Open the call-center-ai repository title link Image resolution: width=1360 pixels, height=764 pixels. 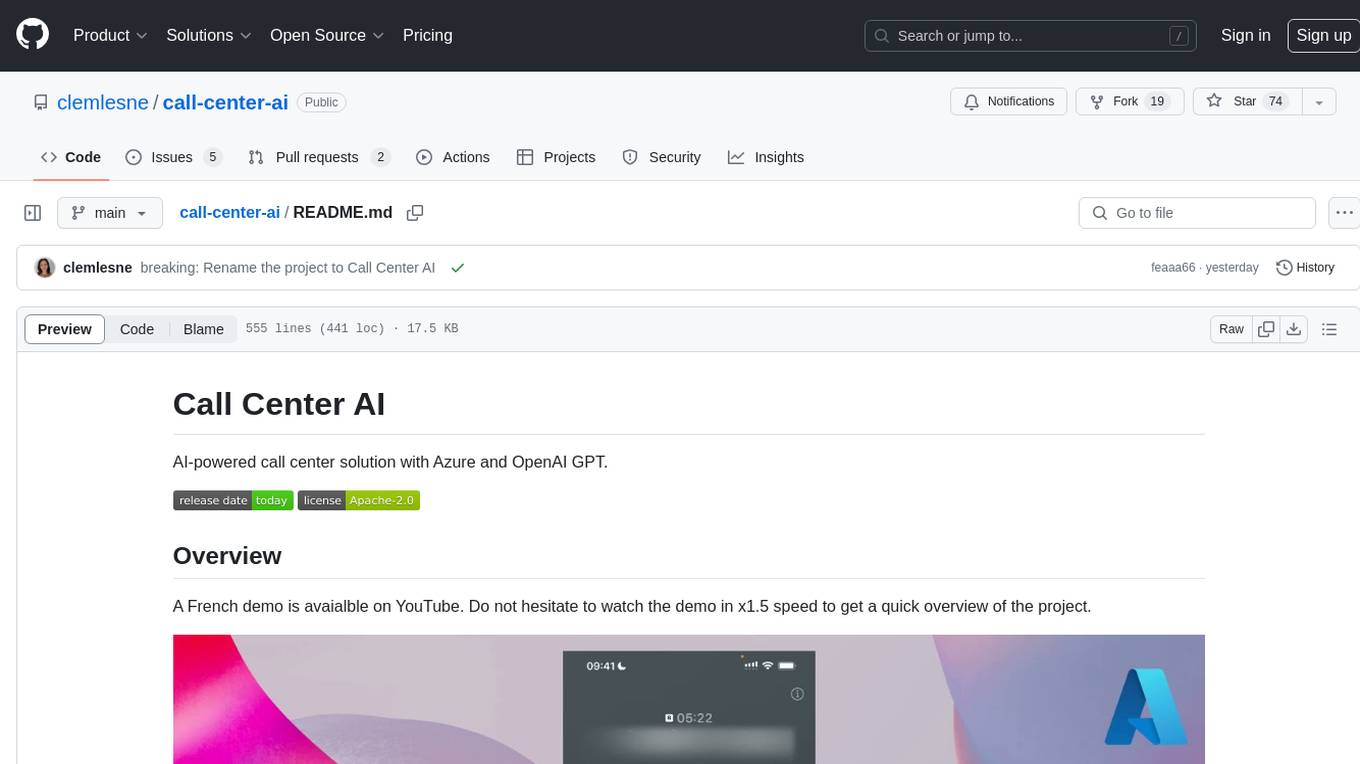coord(225,102)
